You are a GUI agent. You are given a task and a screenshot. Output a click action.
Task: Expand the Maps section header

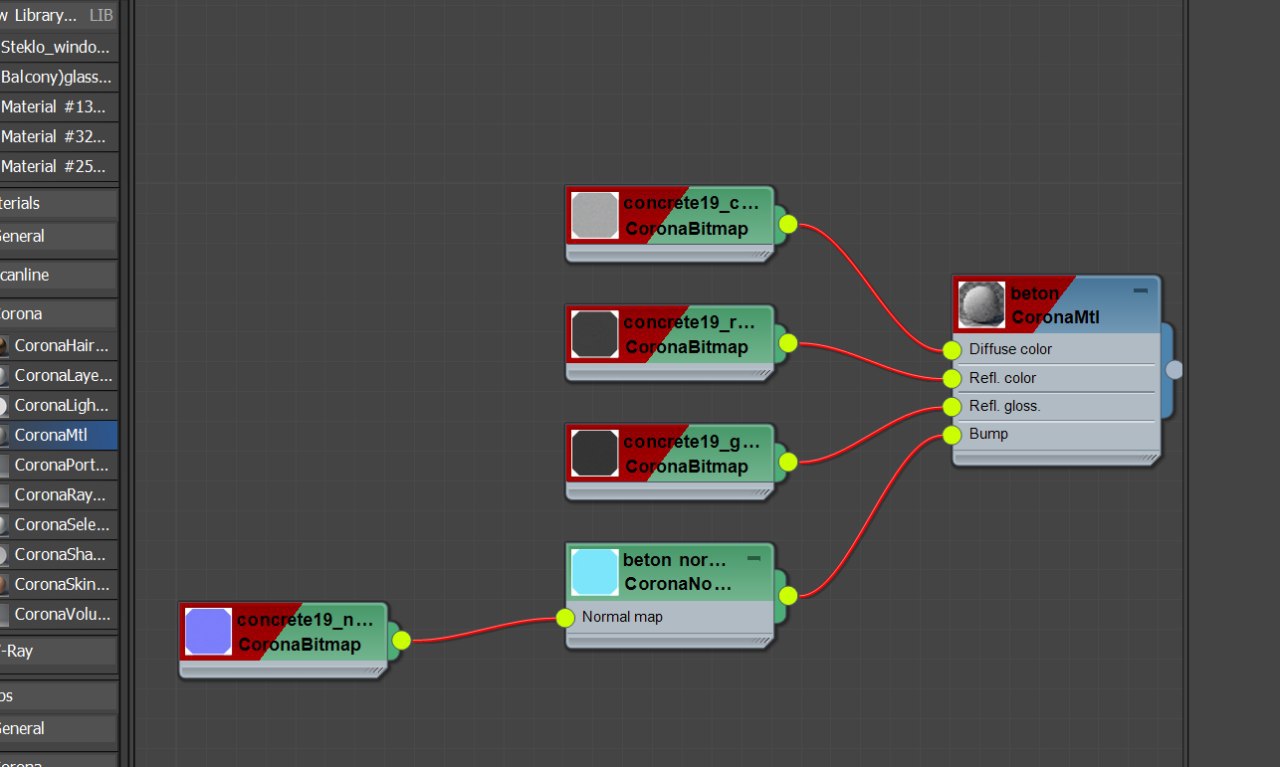[58, 696]
